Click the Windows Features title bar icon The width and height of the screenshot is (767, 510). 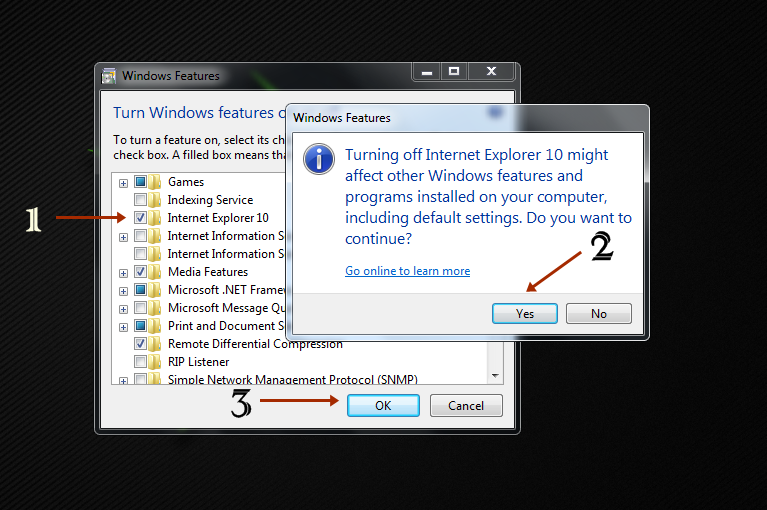(109, 76)
